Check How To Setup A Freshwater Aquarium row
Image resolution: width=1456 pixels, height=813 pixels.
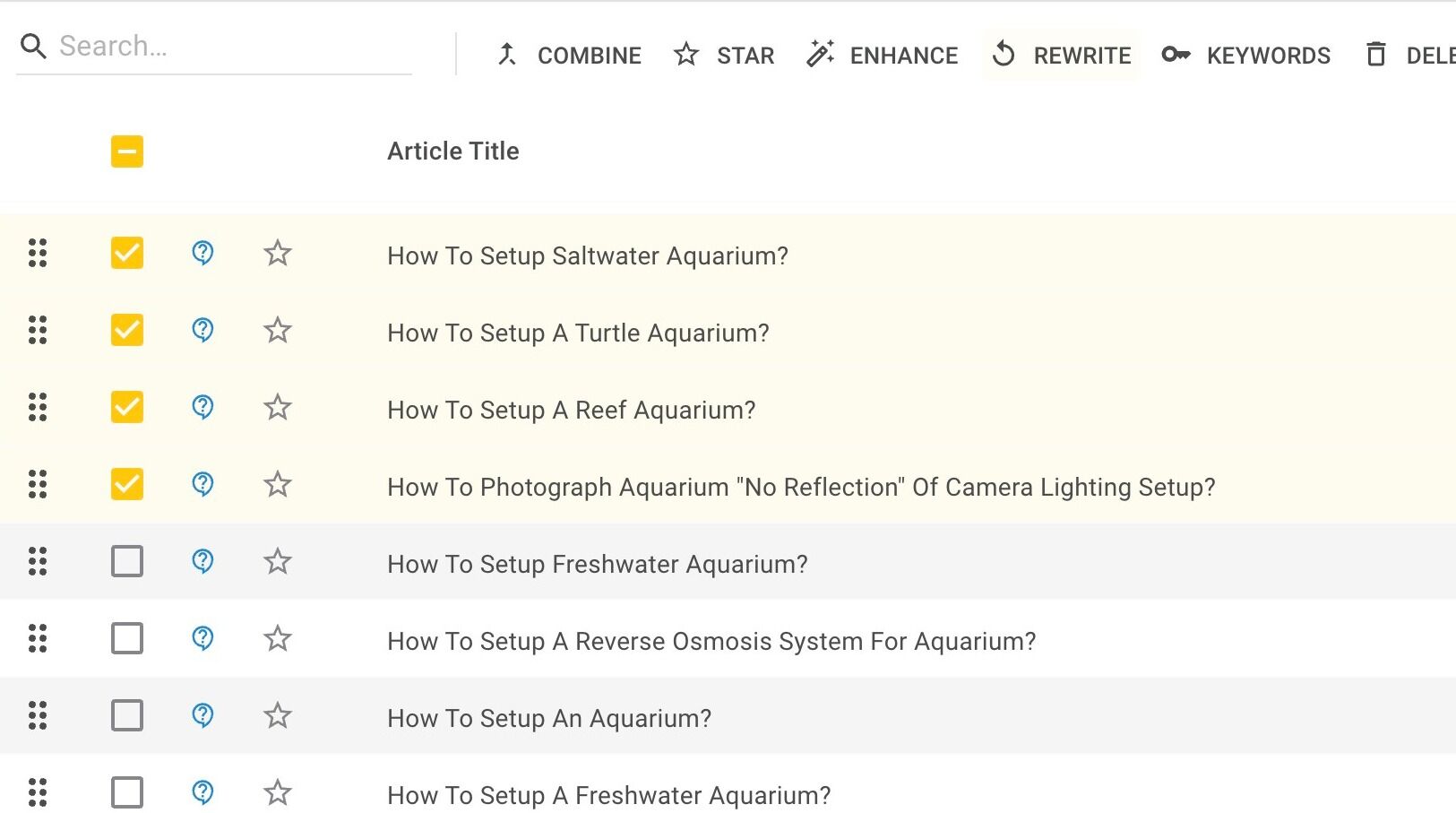point(127,792)
